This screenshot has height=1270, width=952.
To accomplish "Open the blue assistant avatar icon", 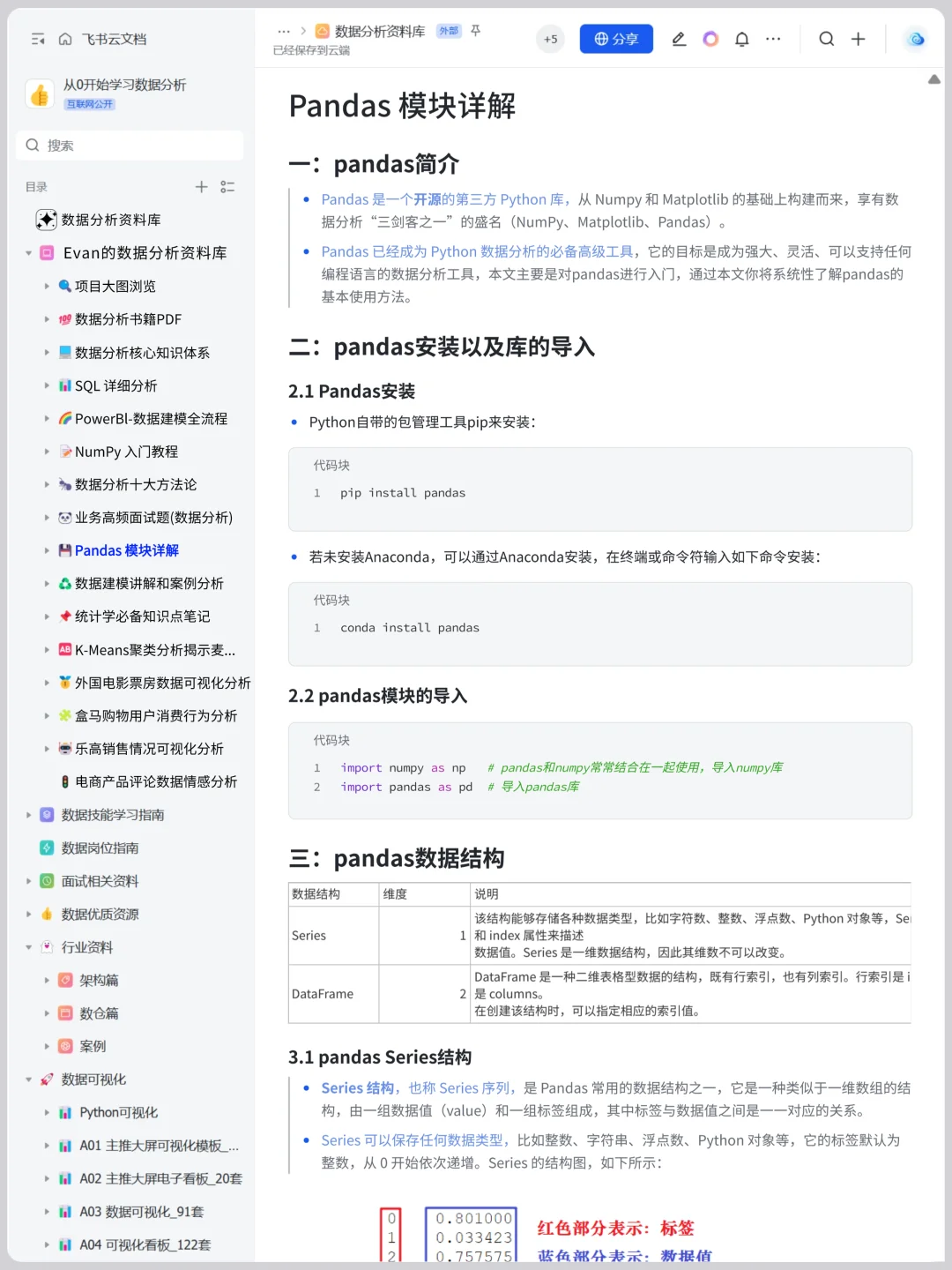I will pos(917,39).
